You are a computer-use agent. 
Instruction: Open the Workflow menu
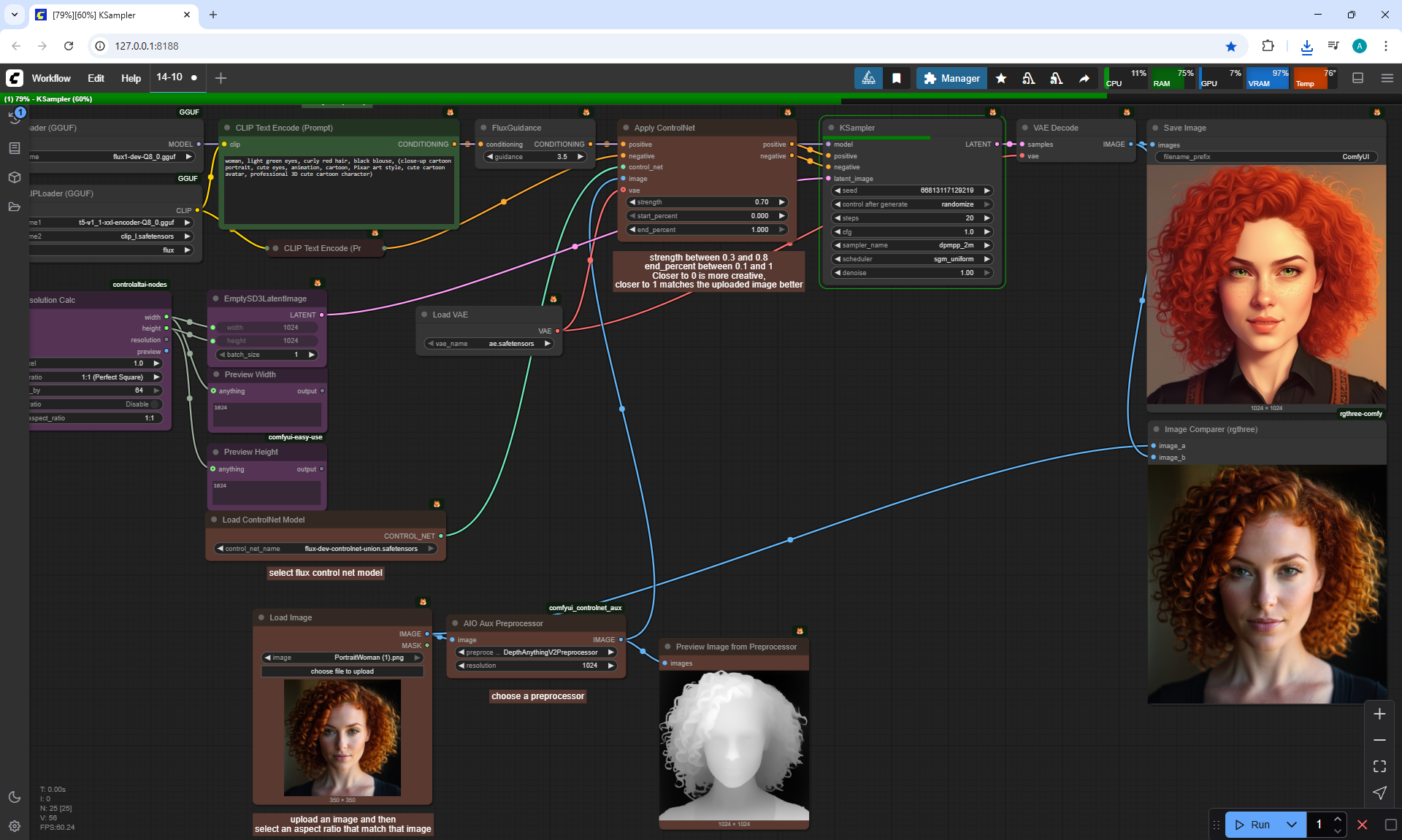click(51, 78)
